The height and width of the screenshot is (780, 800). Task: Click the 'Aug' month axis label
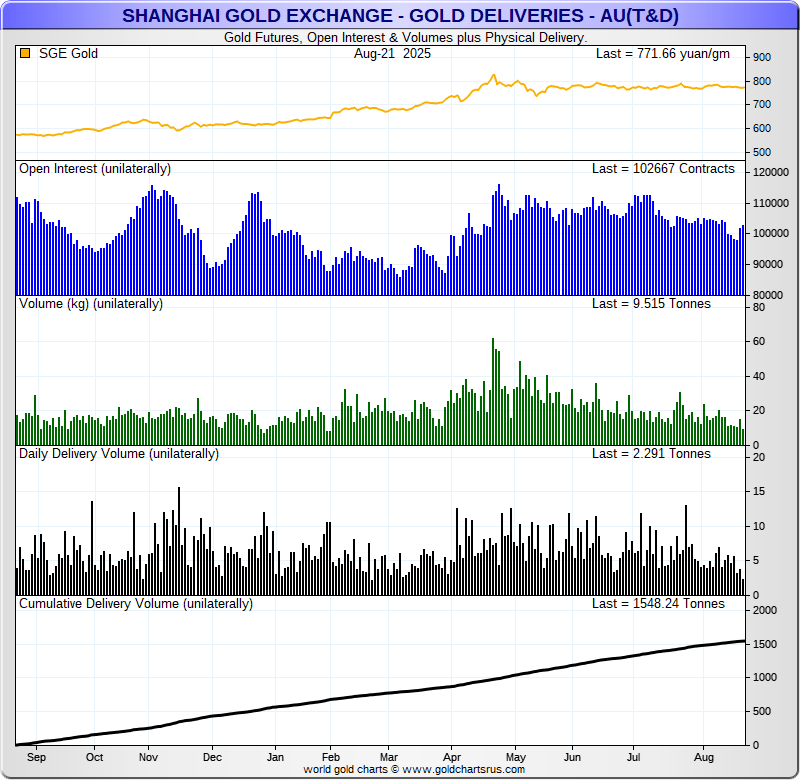704,757
